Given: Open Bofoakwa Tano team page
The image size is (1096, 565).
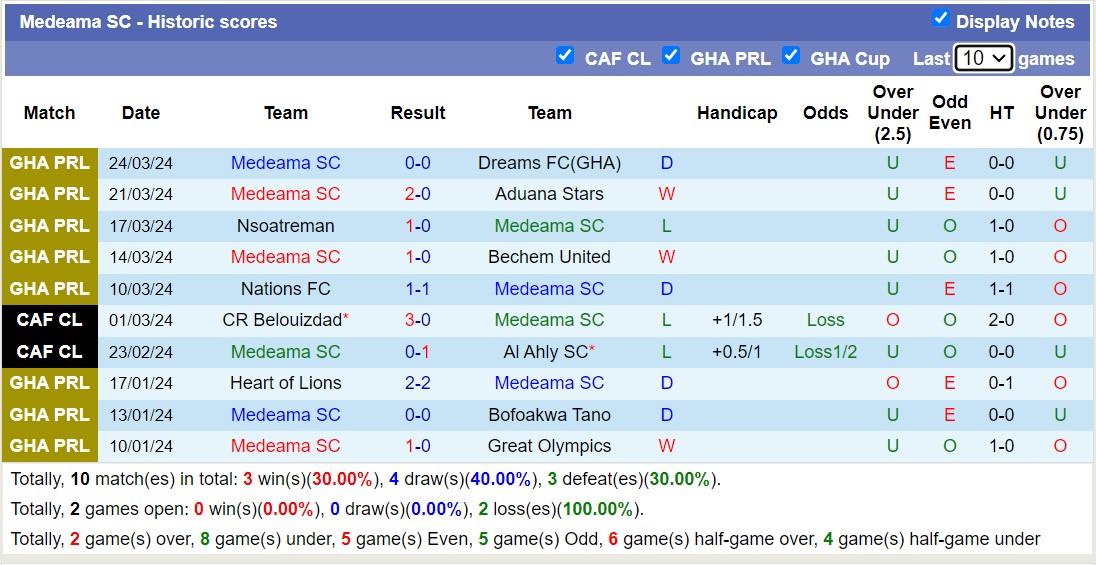Looking at the screenshot, I should point(549,415).
